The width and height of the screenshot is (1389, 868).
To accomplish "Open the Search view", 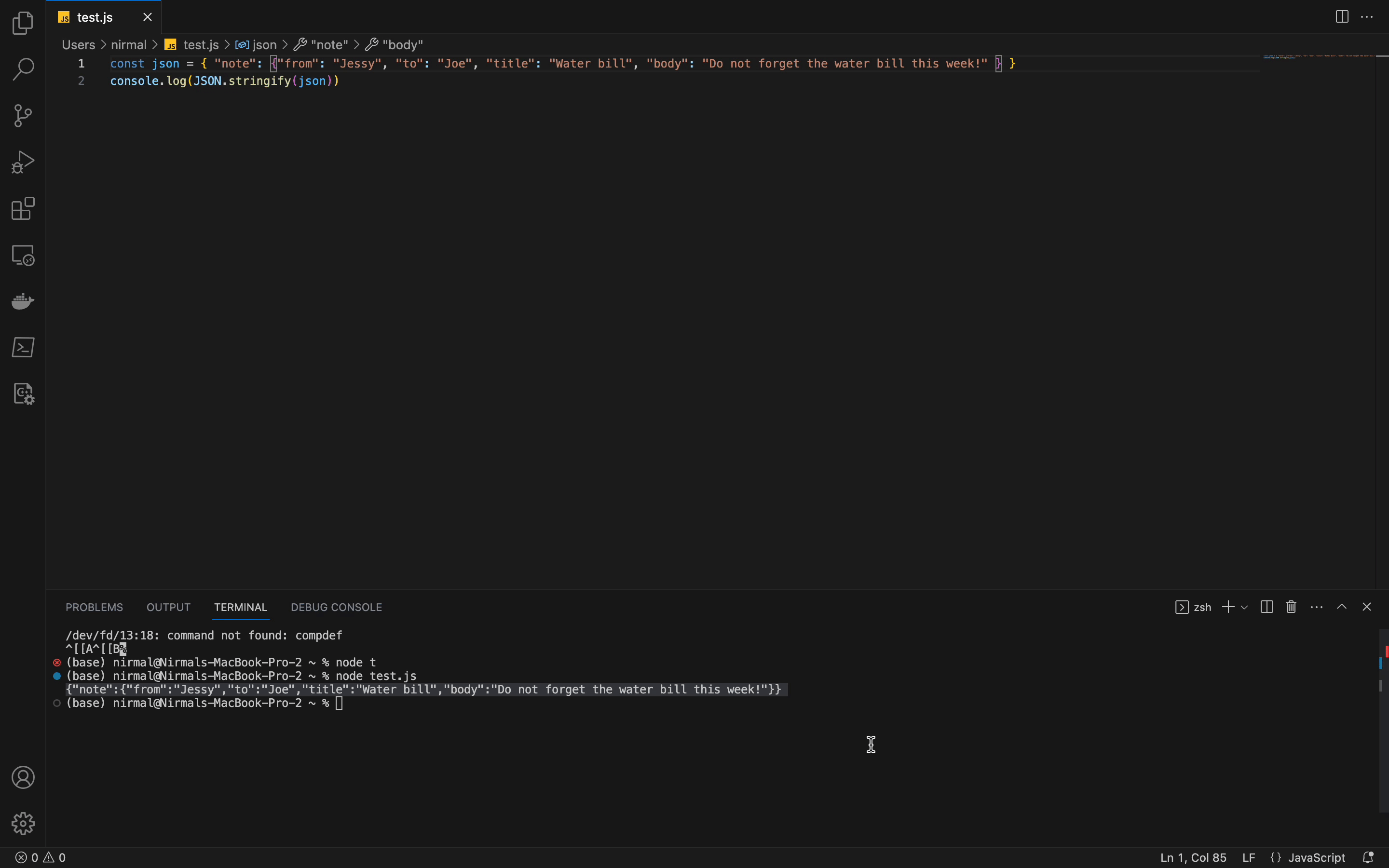I will 23,69.
